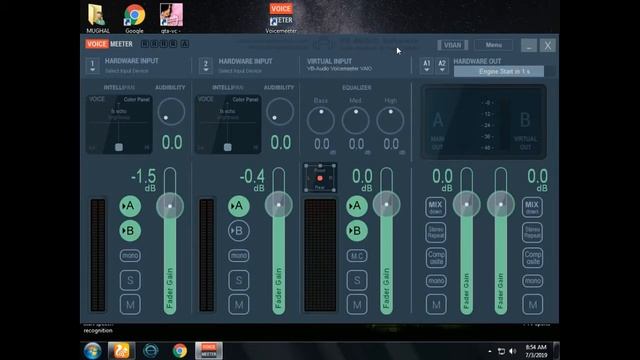This screenshot has width=640, height=360.
Task: Toggle the VBAN button
Action: [x=452, y=45]
